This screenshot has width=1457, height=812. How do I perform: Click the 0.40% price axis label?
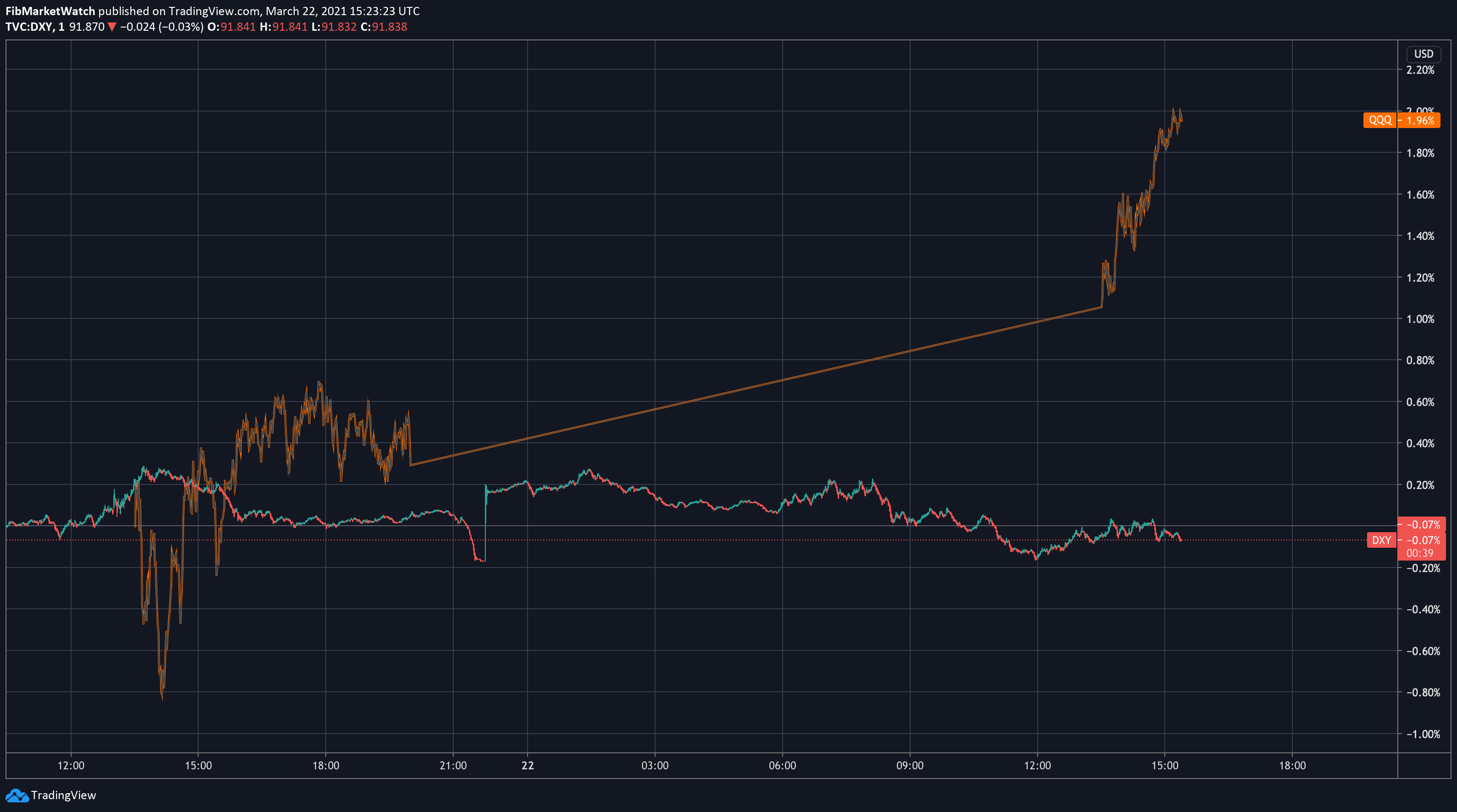click(1420, 443)
